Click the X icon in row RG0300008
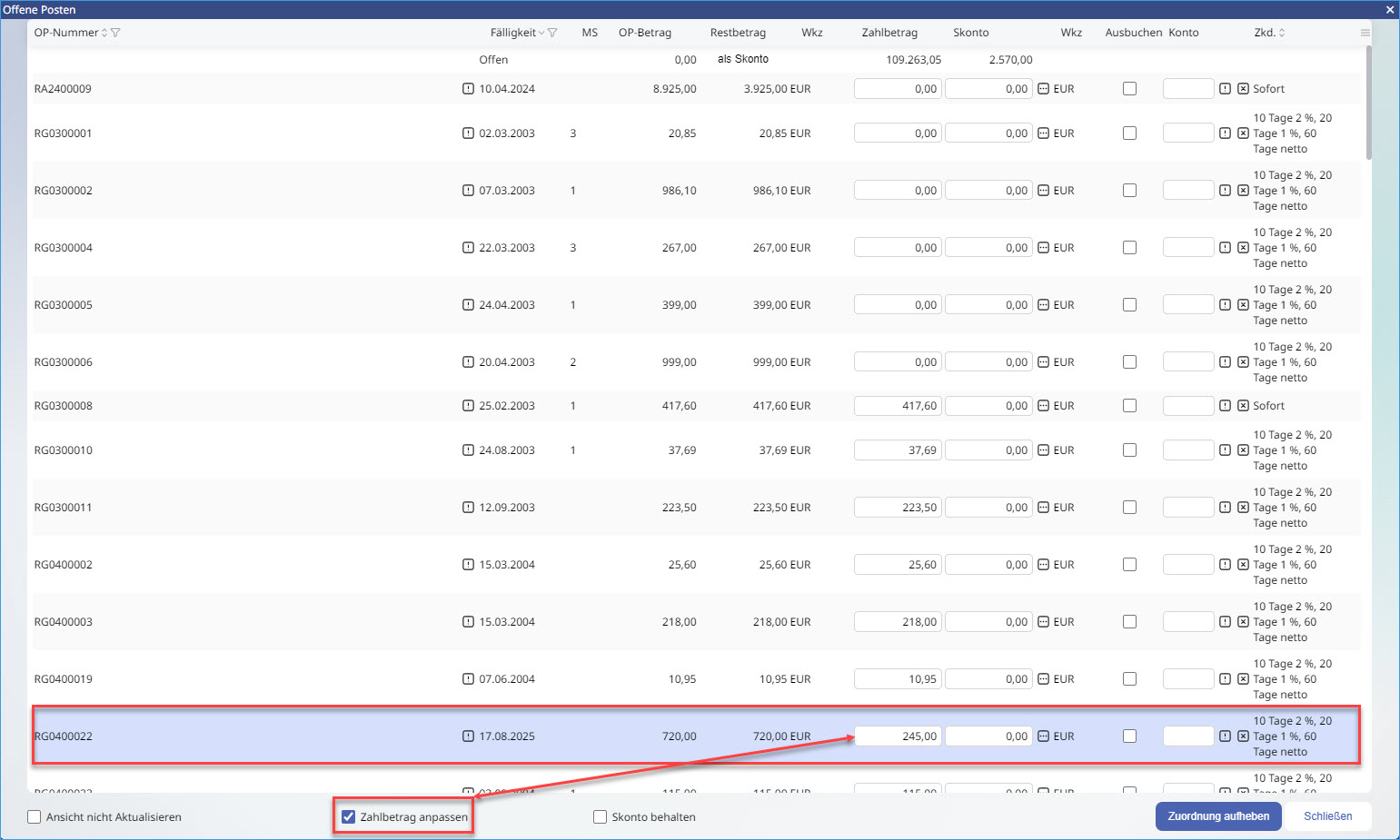The image size is (1400, 840). pos(1243,406)
